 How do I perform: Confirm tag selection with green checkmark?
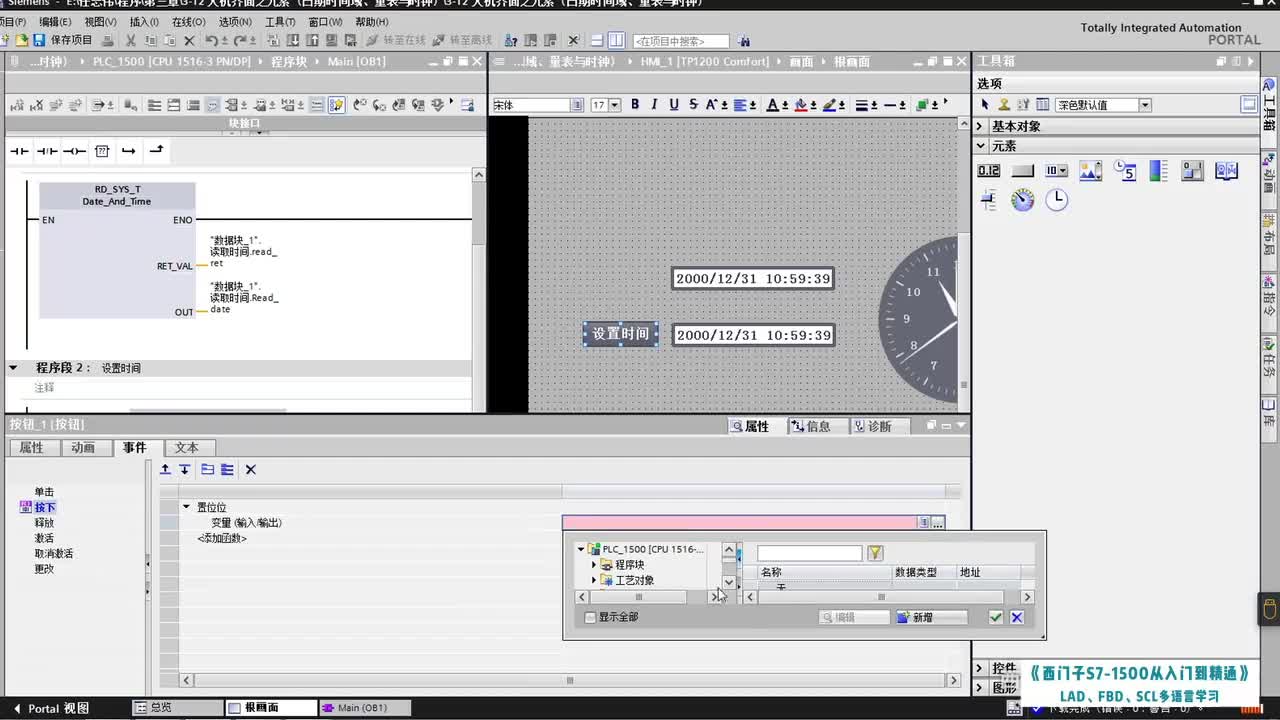[995, 618]
